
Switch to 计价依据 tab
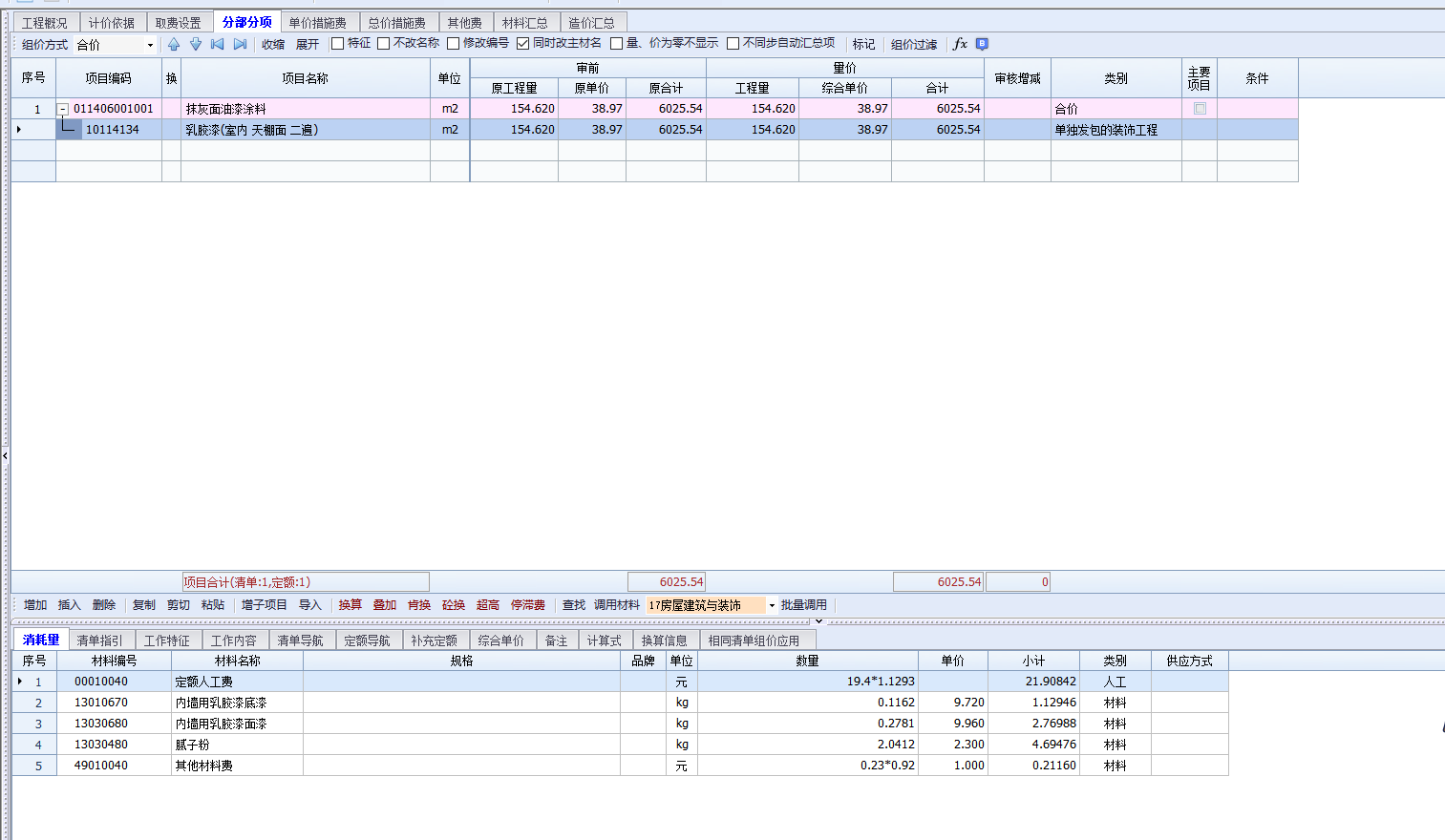click(112, 23)
